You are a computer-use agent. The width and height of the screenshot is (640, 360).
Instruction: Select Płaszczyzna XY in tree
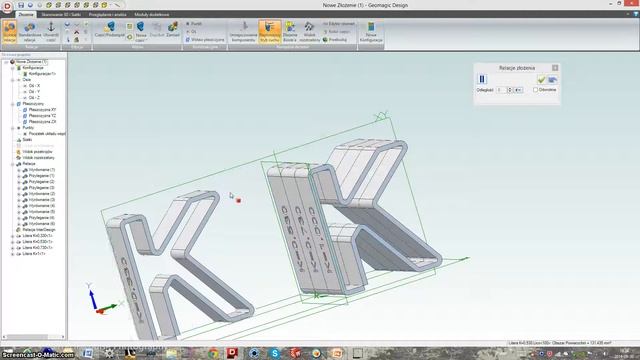point(42,110)
